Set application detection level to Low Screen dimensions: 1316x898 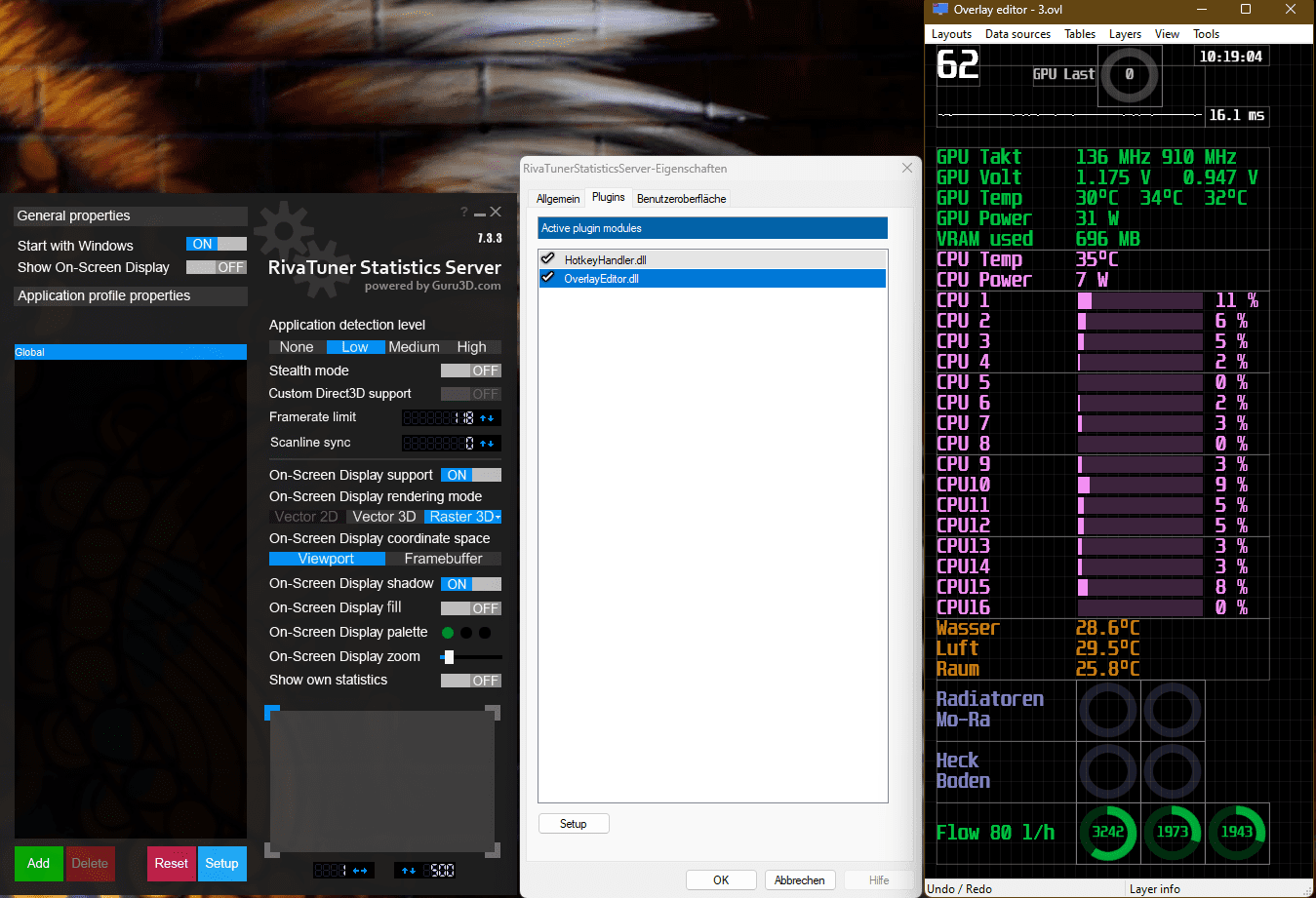(355, 347)
